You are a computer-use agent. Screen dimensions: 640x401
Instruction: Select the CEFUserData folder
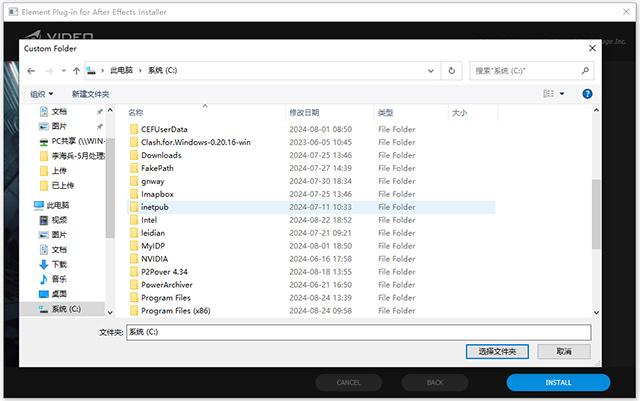(164, 129)
